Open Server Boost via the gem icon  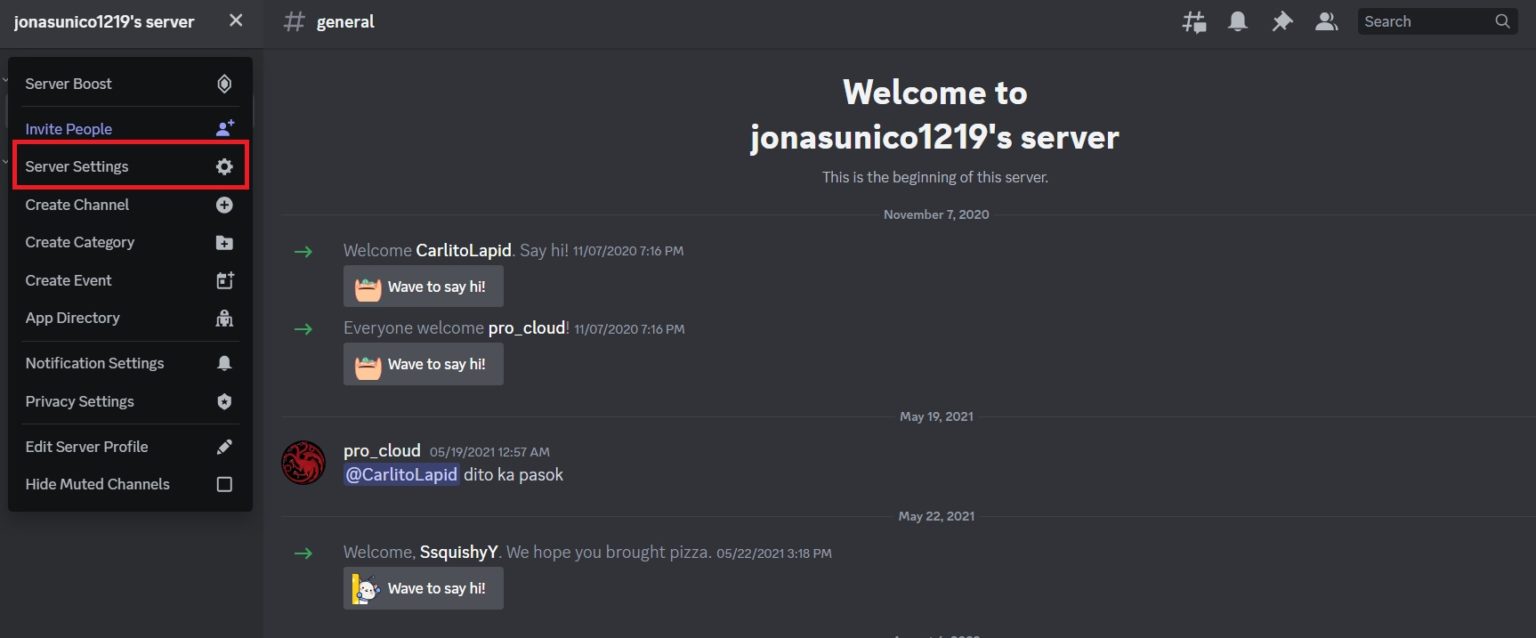tap(224, 84)
